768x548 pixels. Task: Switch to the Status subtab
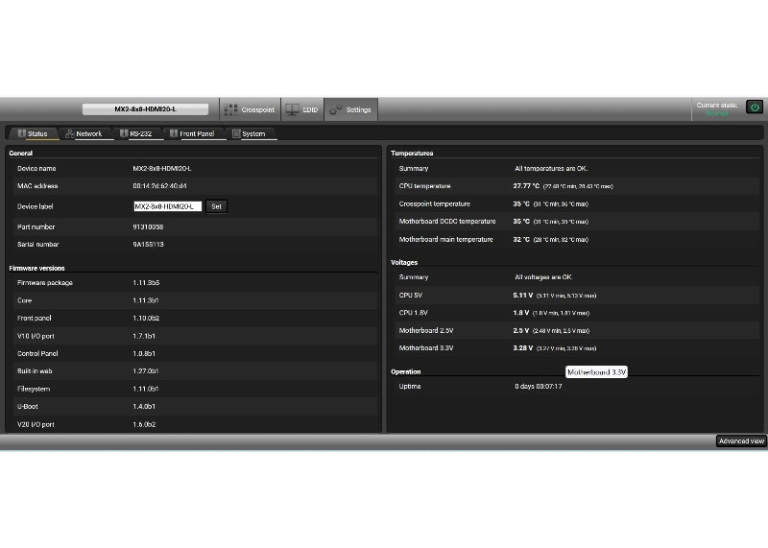pyautogui.click(x=33, y=134)
